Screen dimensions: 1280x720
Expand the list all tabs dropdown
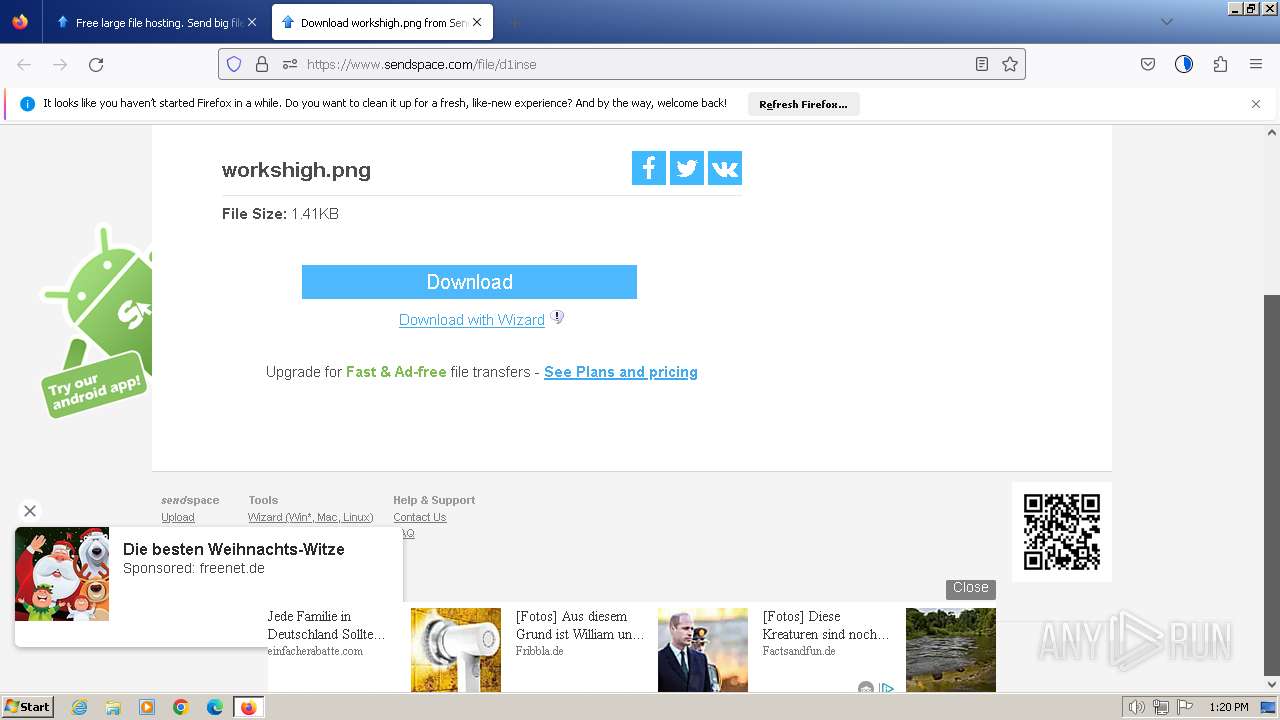[1166, 22]
